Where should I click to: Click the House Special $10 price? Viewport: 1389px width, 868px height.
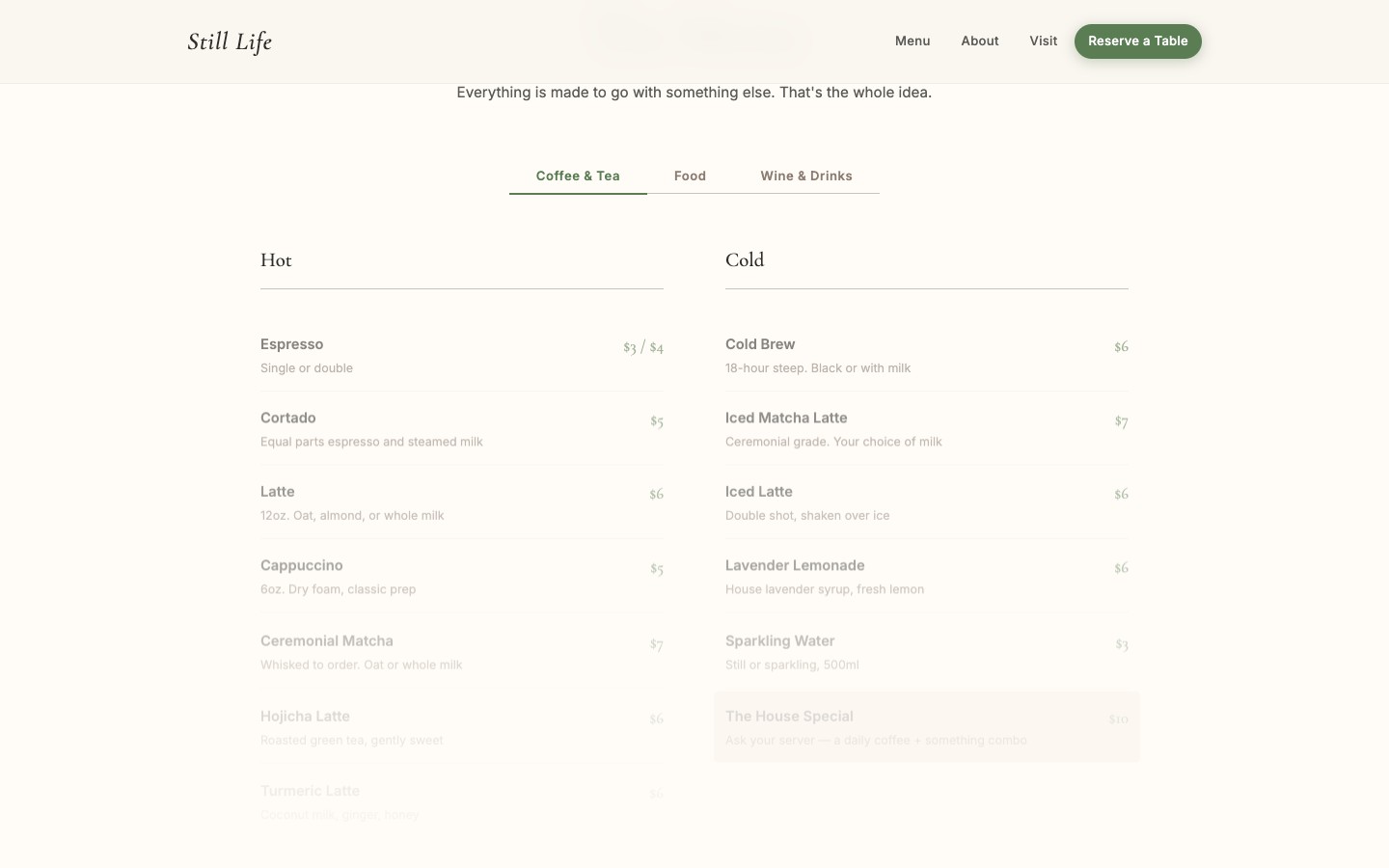point(1118,719)
